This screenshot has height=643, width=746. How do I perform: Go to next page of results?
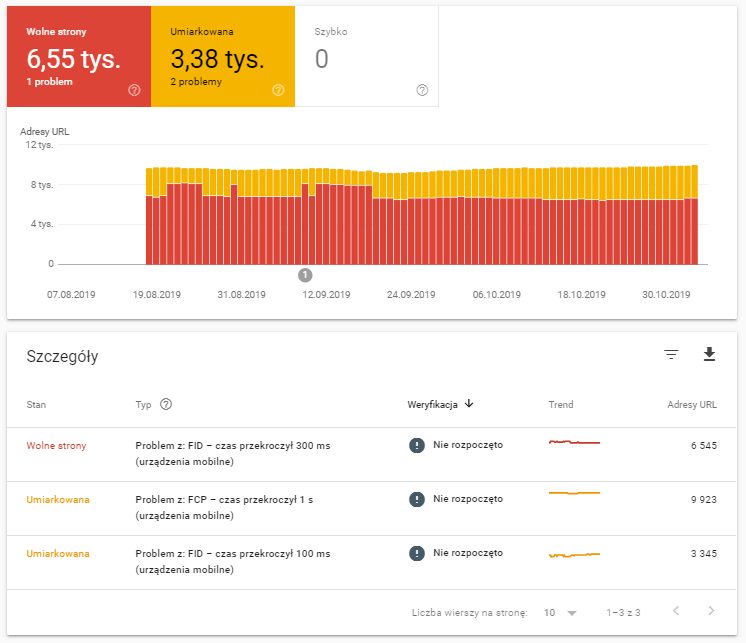tap(711, 611)
